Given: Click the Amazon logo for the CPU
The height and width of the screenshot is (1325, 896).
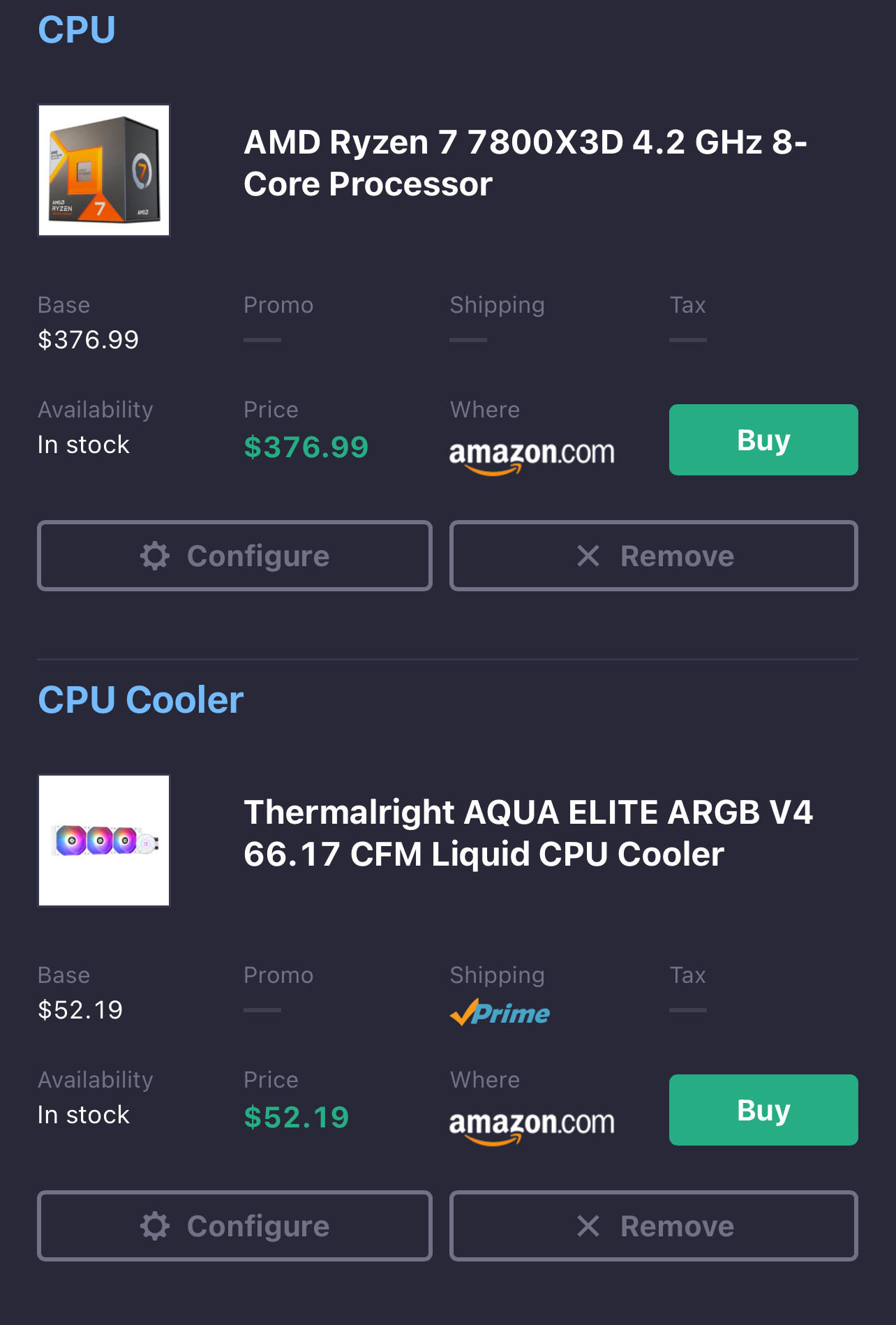Looking at the screenshot, I should 532,455.
